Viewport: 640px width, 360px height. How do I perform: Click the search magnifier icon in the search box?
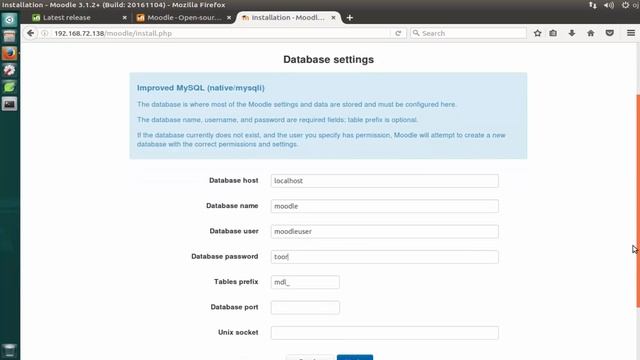pos(416,33)
